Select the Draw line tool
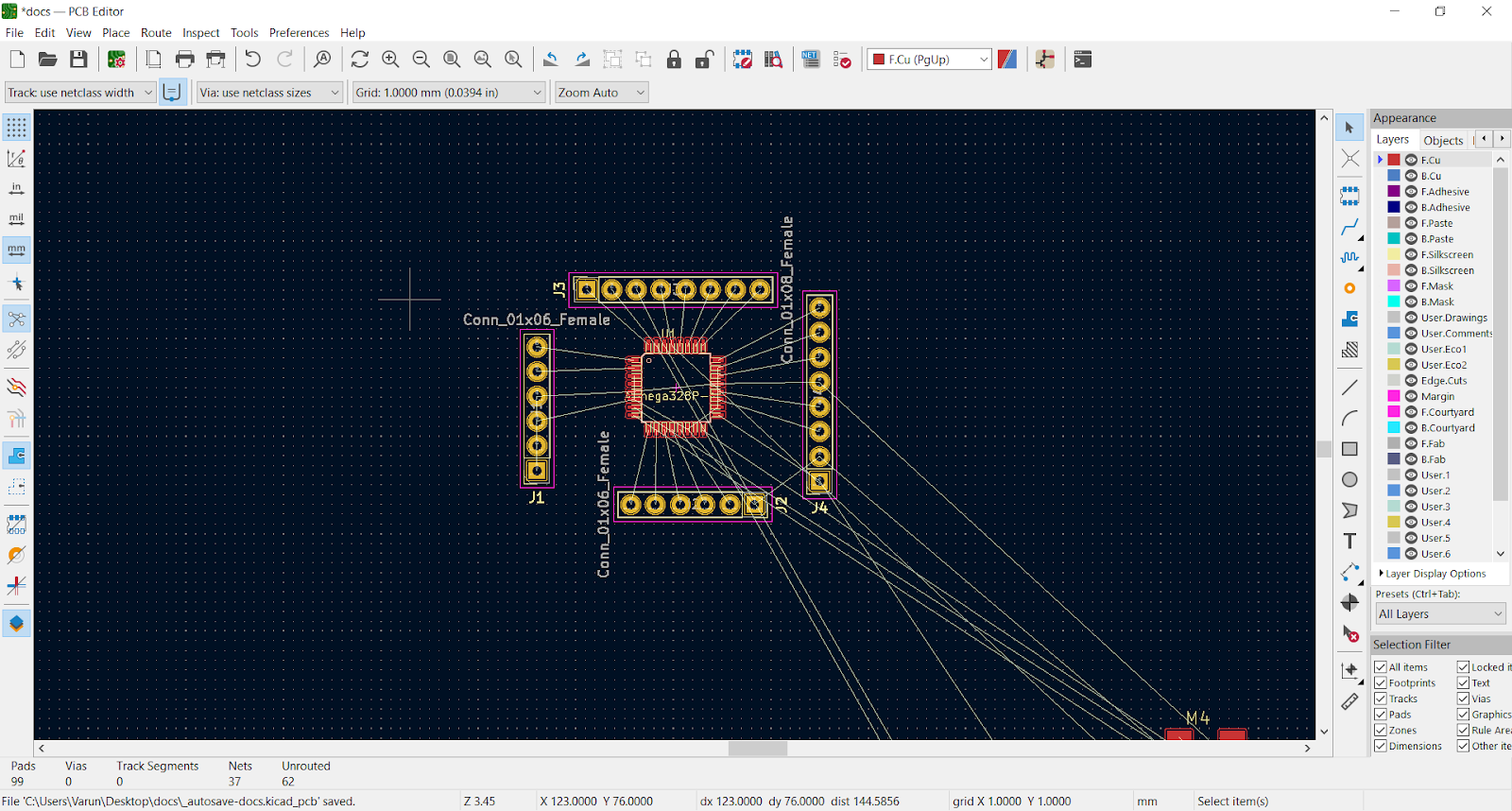Screen dimensions: 1512x811 pos(1349,388)
